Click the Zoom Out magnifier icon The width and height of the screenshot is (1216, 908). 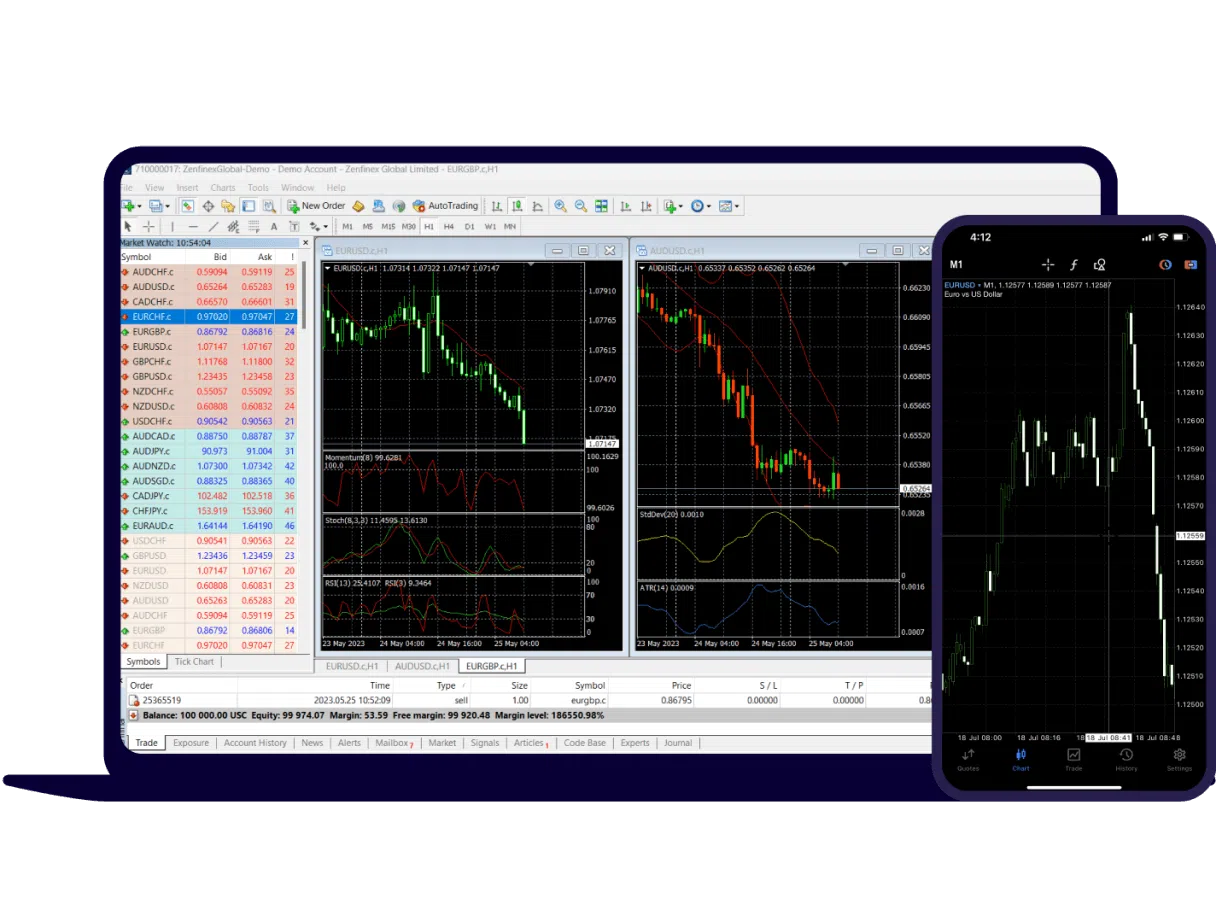pyautogui.click(x=581, y=206)
